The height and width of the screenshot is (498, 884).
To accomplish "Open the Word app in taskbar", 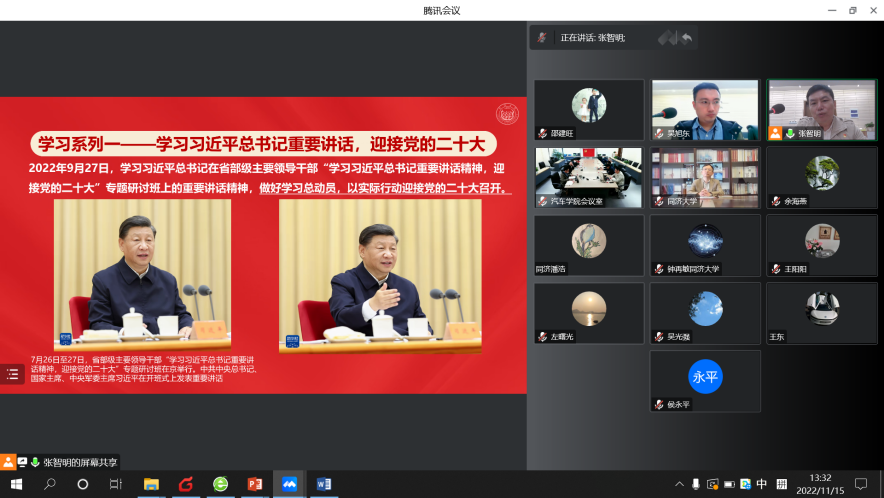I will (x=323, y=484).
